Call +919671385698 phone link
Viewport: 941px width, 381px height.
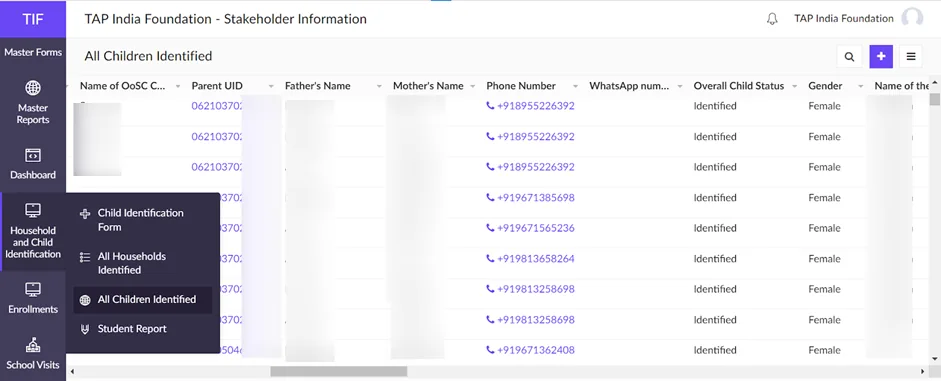pyautogui.click(x=535, y=197)
